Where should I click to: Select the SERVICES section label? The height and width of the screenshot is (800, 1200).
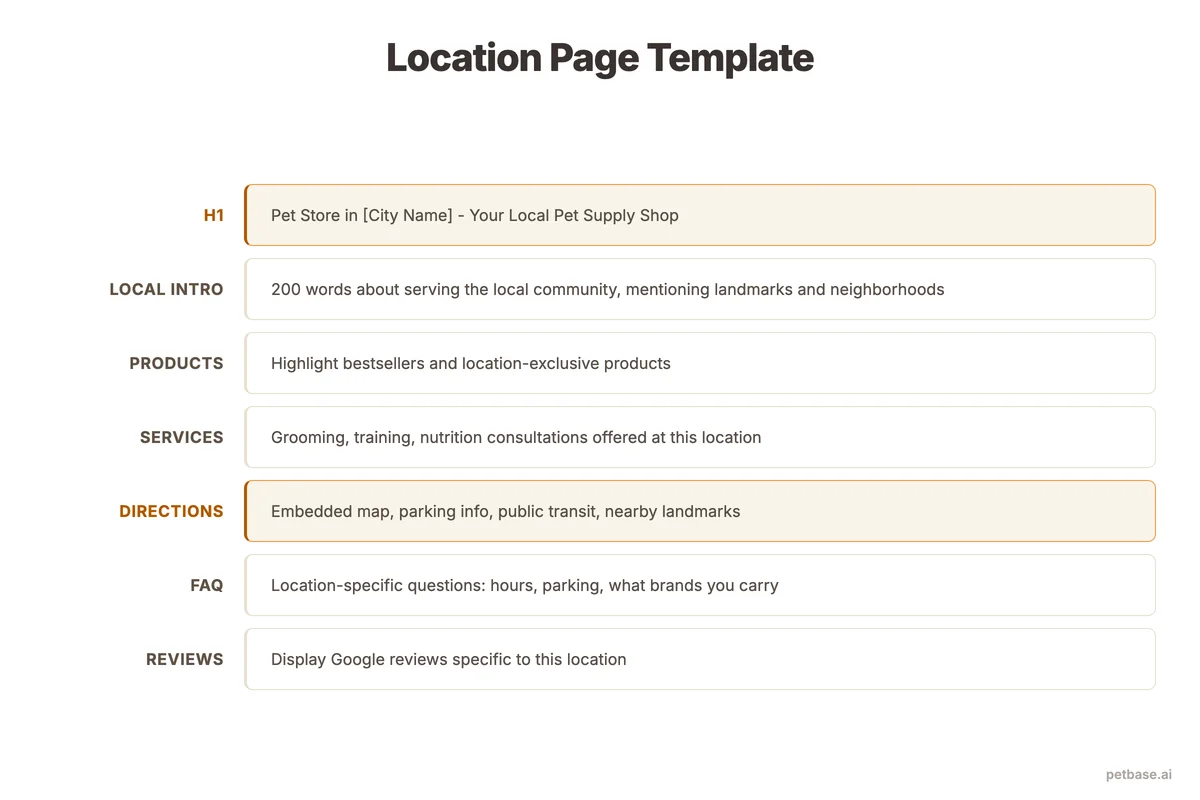(182, 437)
